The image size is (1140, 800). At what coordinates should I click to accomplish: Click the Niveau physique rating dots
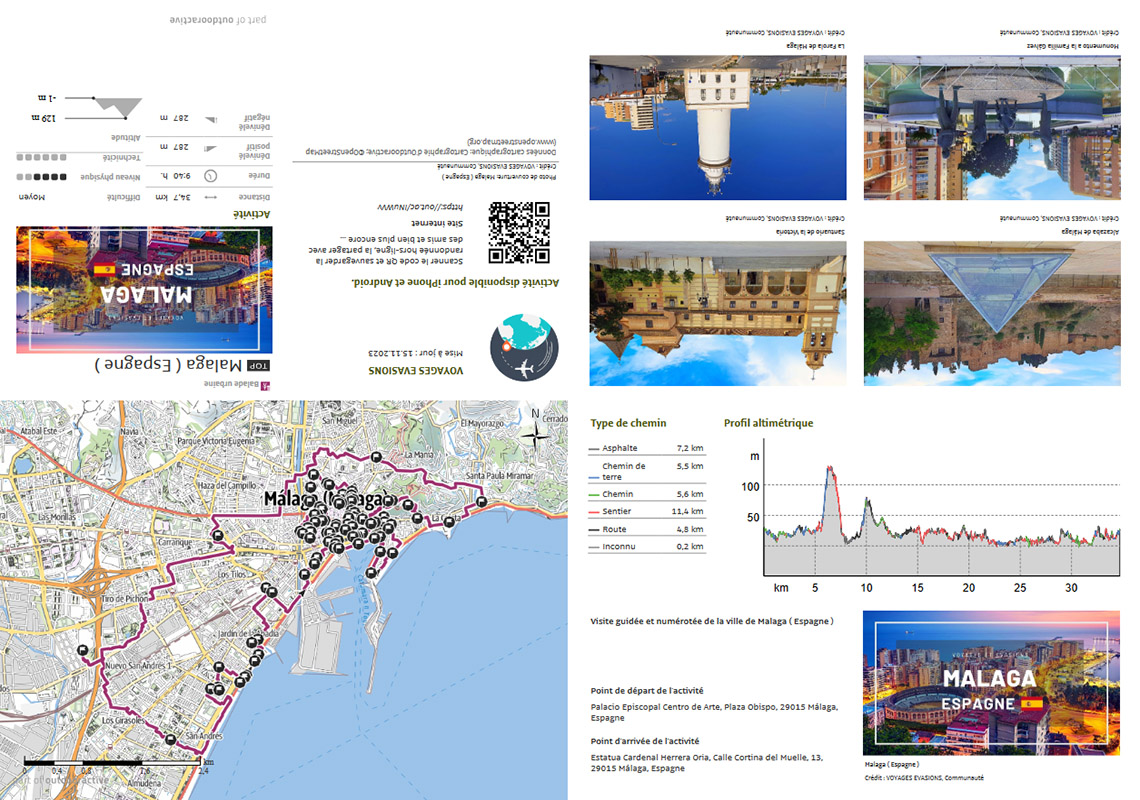41,177
